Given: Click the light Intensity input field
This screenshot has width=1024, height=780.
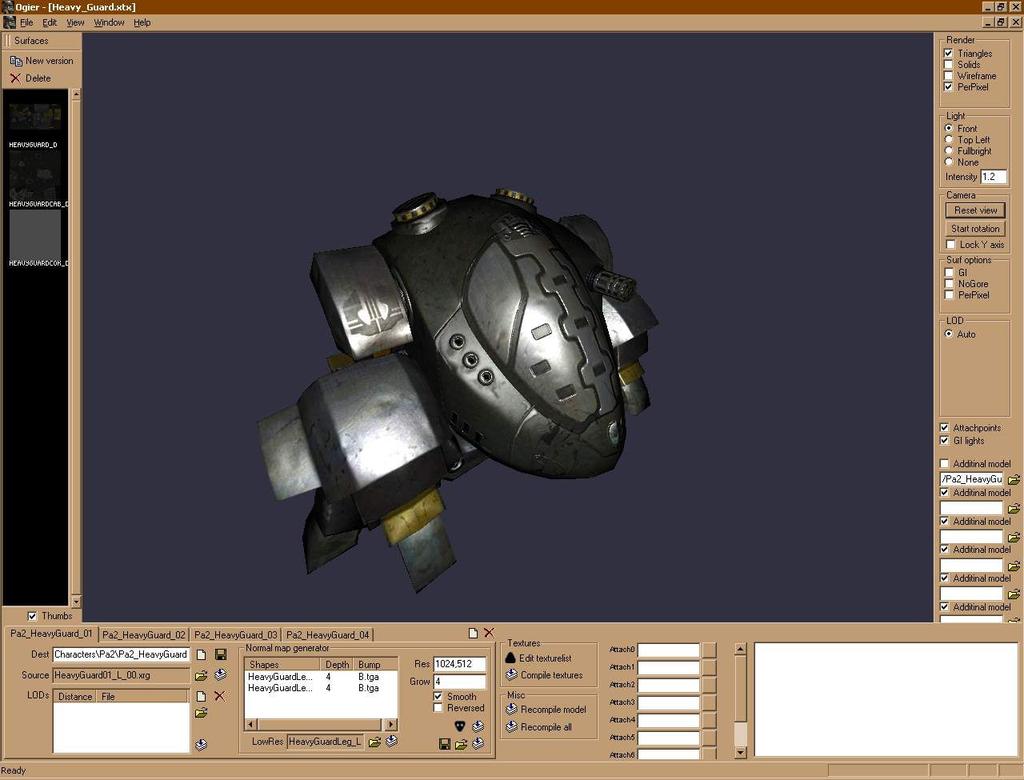Looking at the screenshot, I should click(x=993, y=177).
